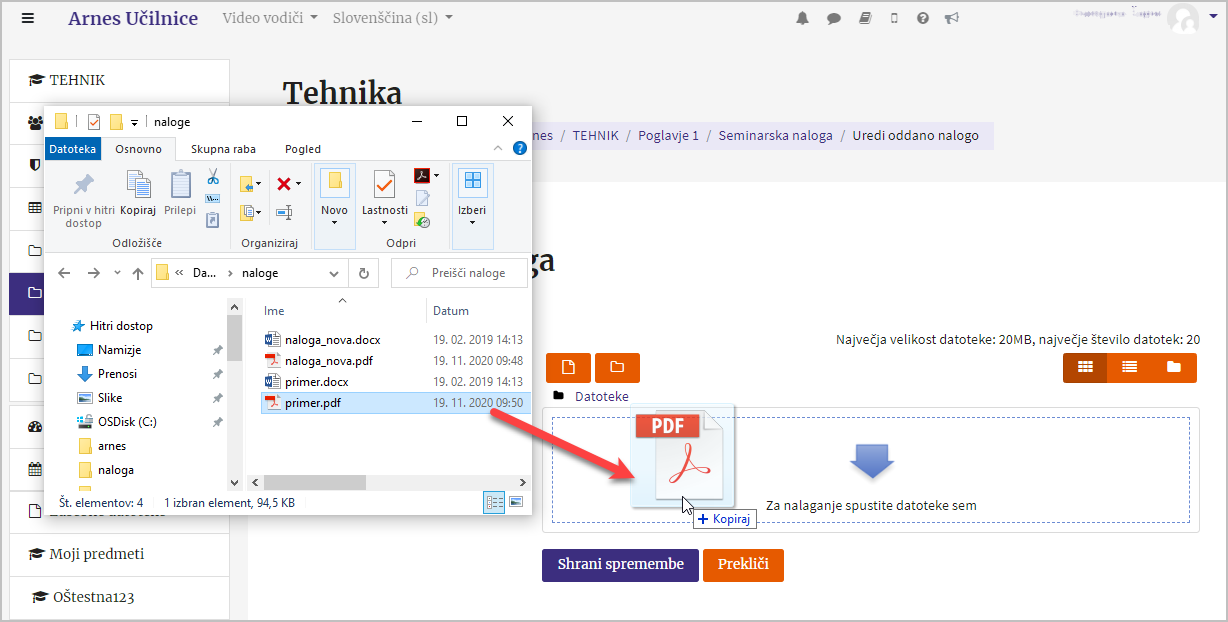This screenshot has height=622, width=1228.
Task: Click the user avatar picture
Action: click(x=1183, y=19)
